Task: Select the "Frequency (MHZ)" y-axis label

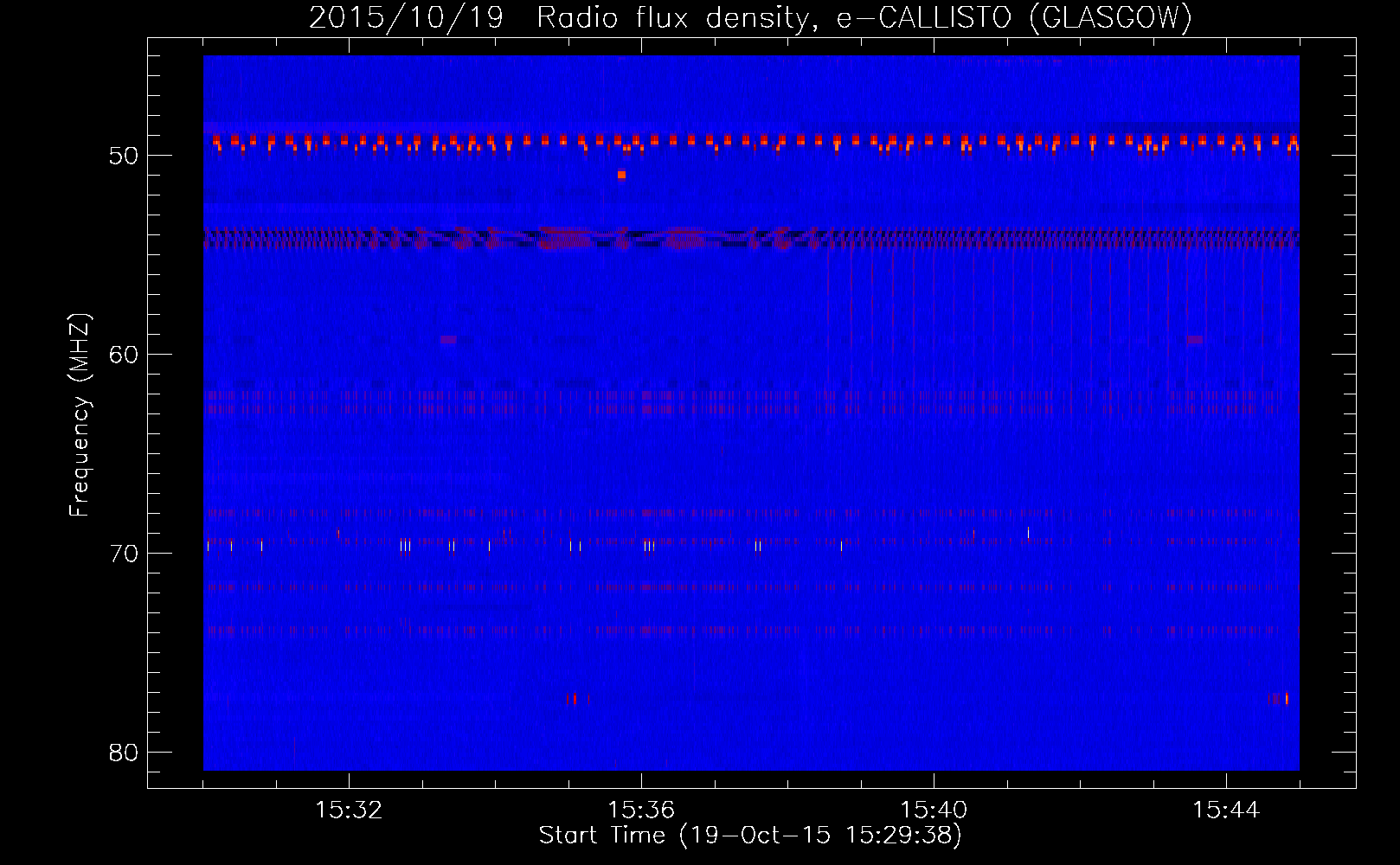Action: [x=80, y=415]
